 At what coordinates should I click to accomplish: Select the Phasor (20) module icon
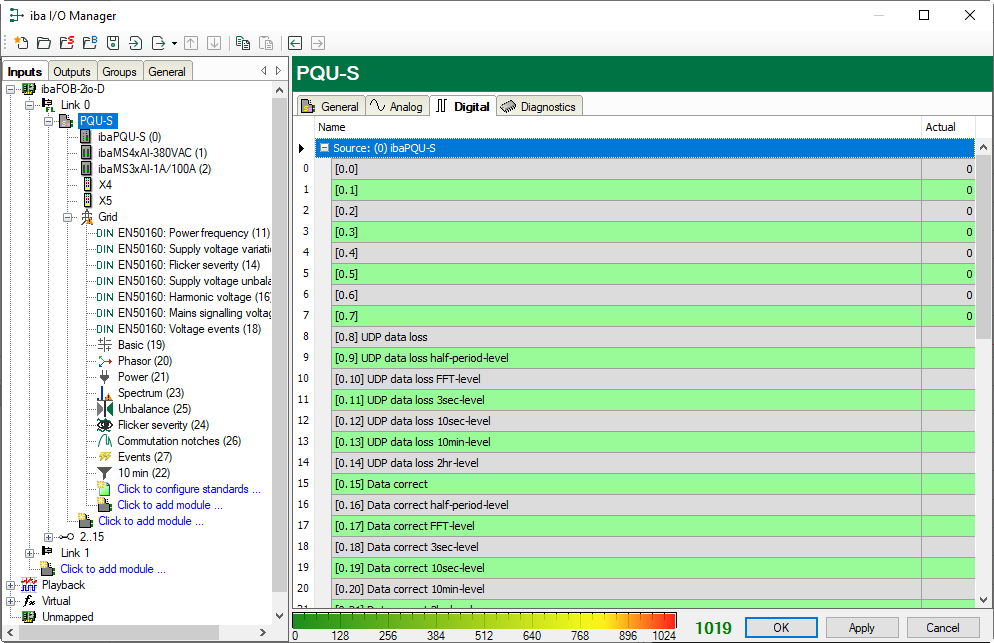pyautogui.click(x=105, y=361)
